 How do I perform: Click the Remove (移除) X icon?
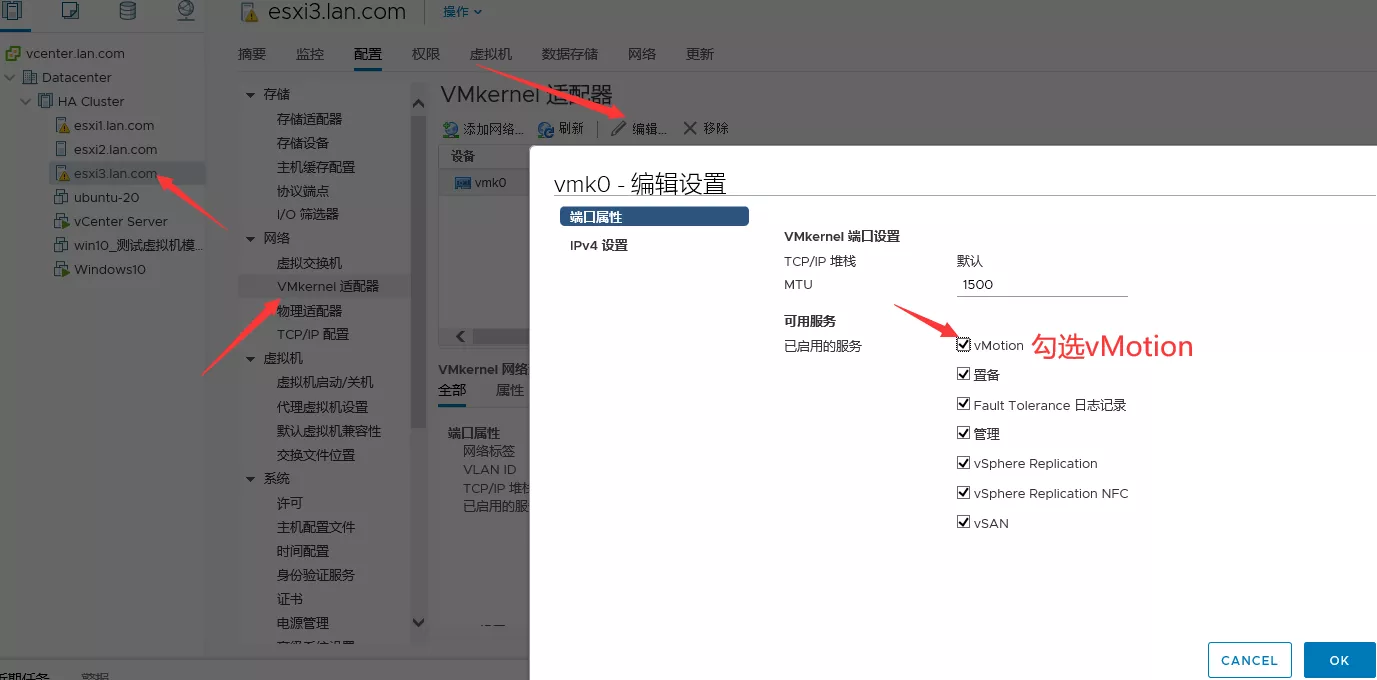[690, 128]
